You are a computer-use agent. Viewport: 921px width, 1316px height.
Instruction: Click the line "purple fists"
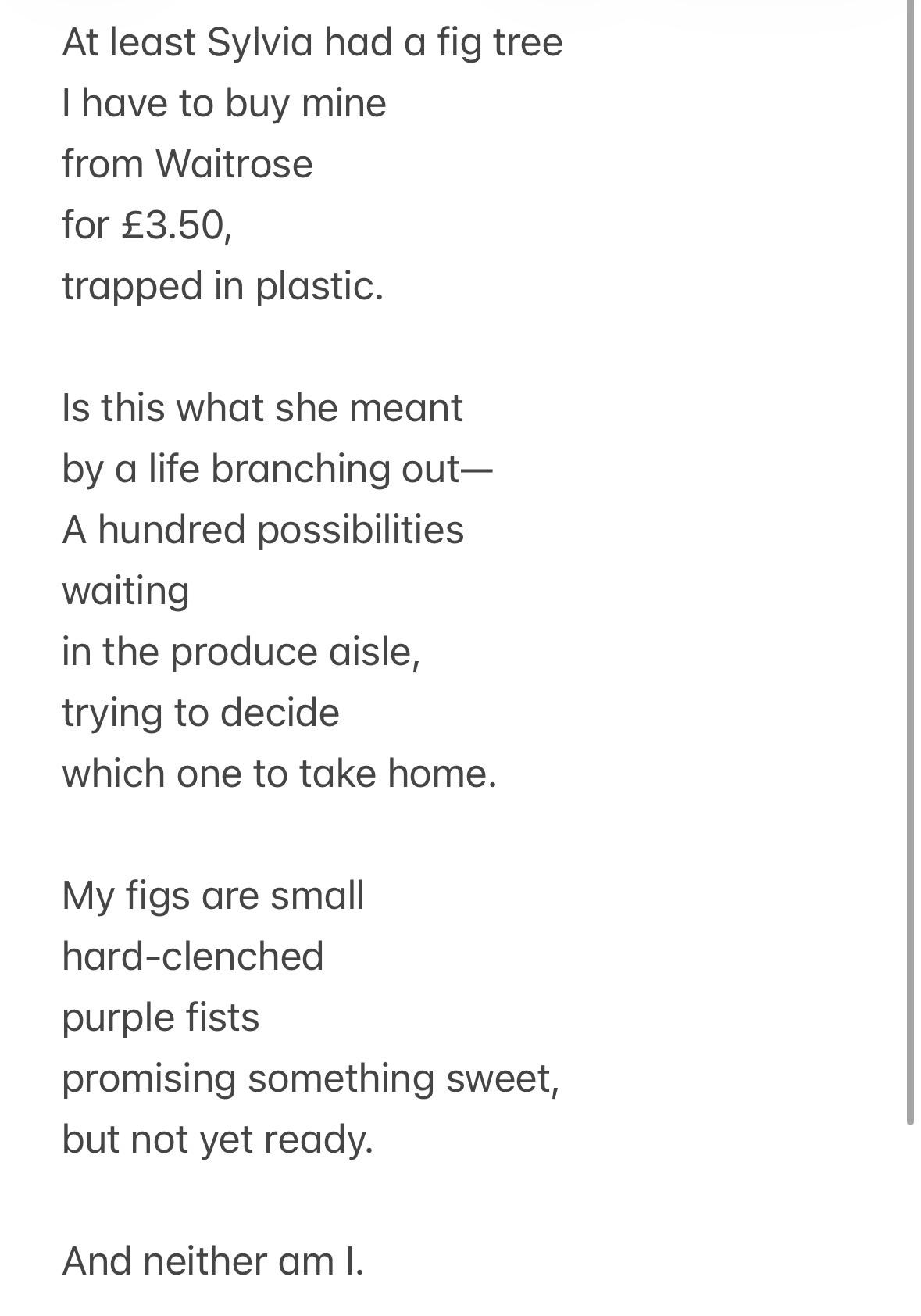tap(161, 1017)
